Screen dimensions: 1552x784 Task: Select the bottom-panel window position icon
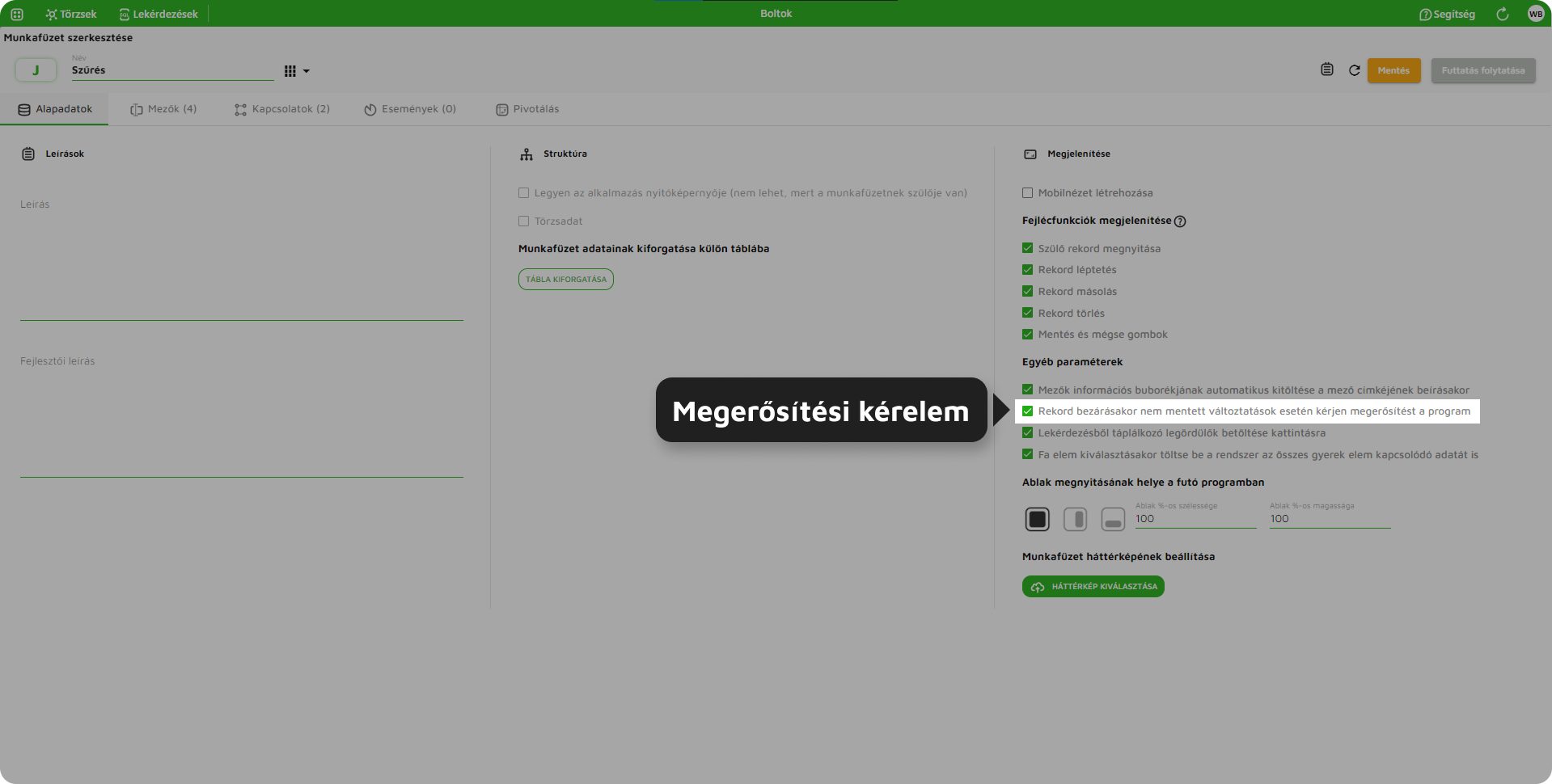pos(1113,519)
